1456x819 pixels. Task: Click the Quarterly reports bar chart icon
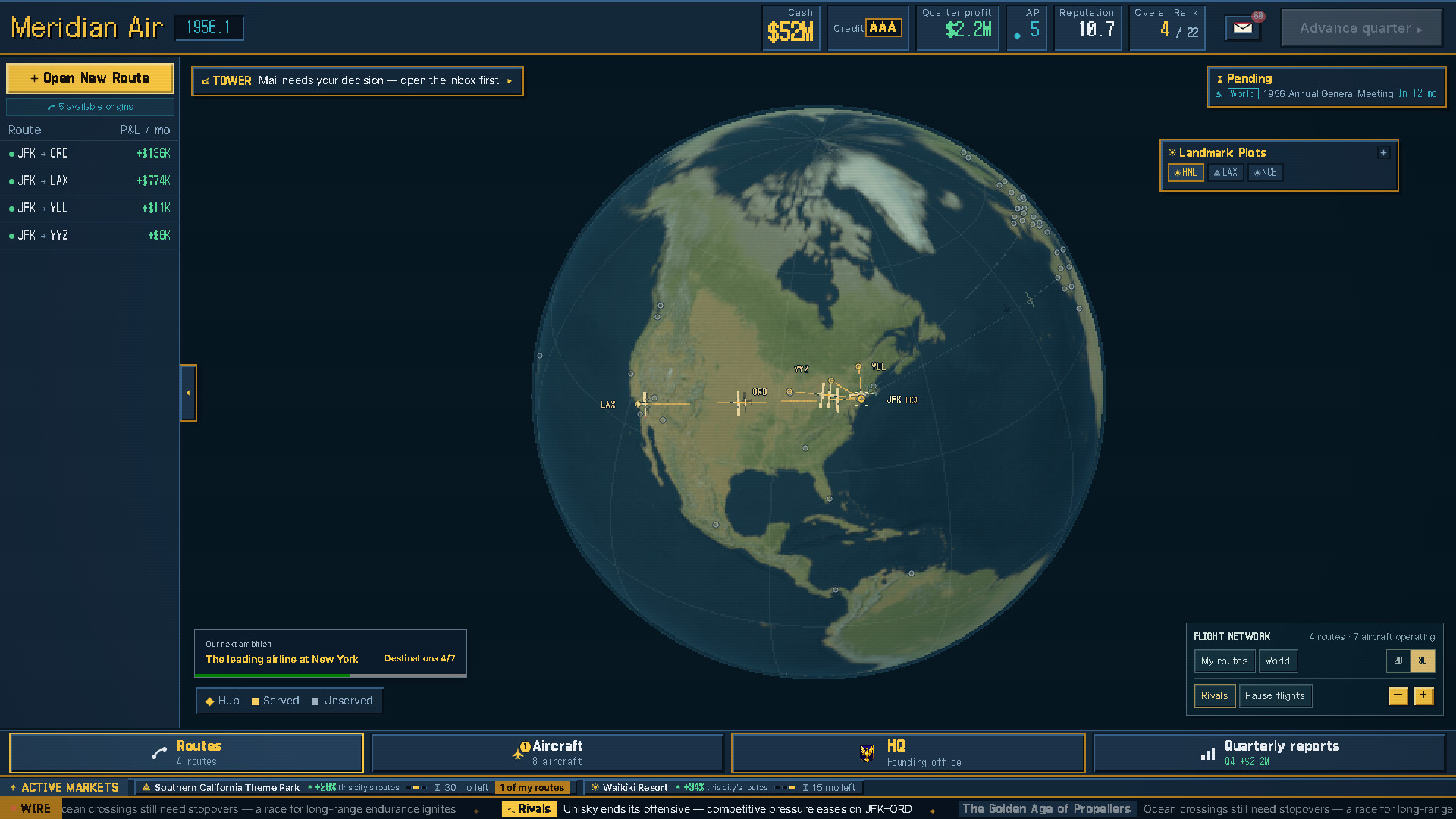coord(1207,754)
